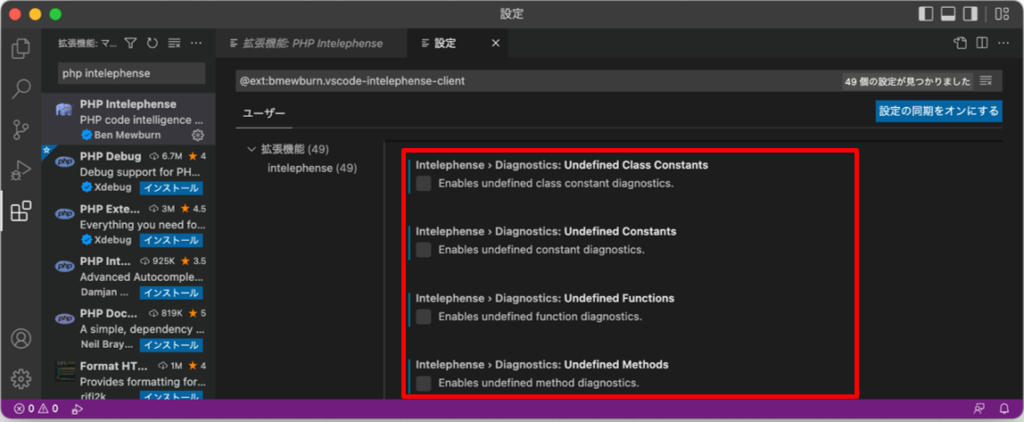The width and height of the screenshot is (1024, 422).
Task: Open settings JSON file icon
Action: tap(960, 43)
